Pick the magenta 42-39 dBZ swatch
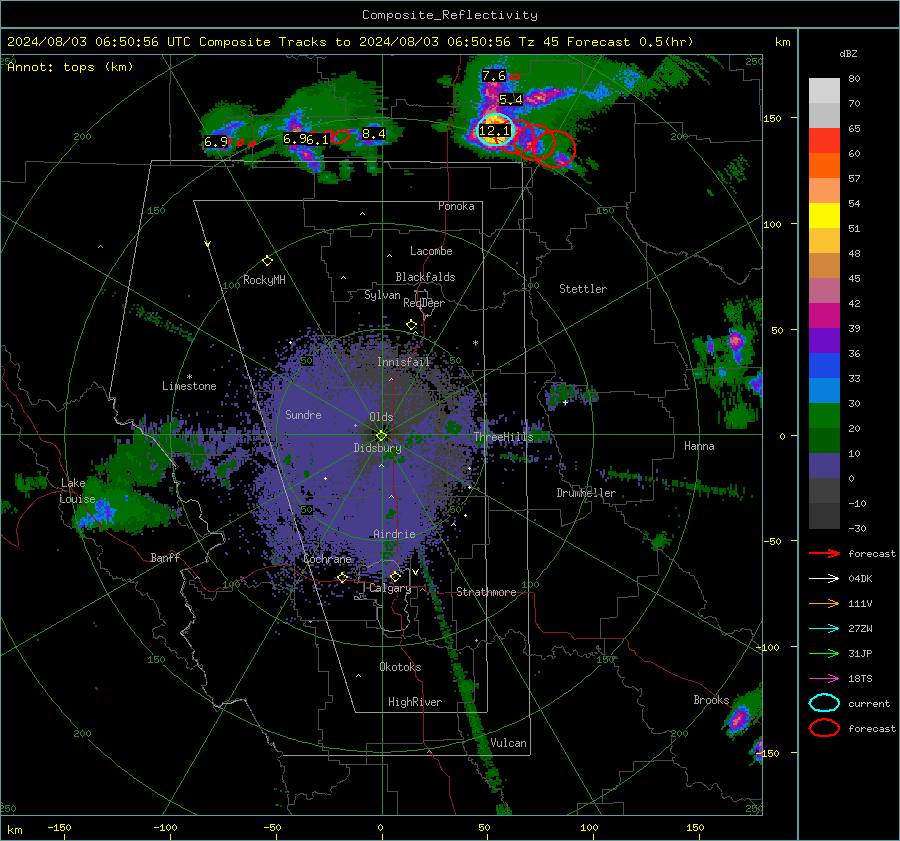The height and width of the screenshot is (841, 900). [x=824, y=316]
